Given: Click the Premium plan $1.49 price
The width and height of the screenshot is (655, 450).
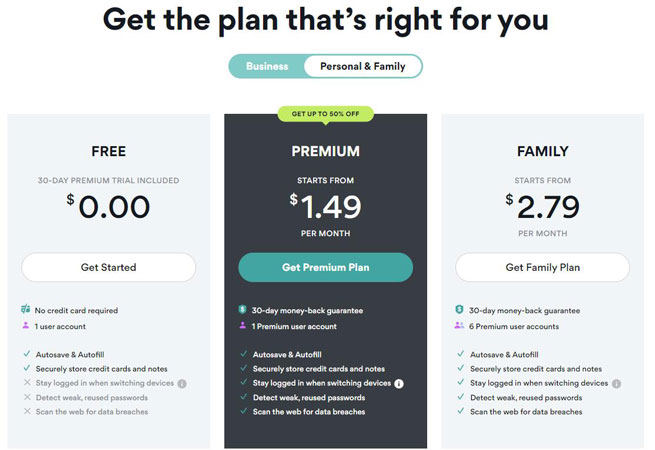Looking at the screenshot, I should point(327,207).
